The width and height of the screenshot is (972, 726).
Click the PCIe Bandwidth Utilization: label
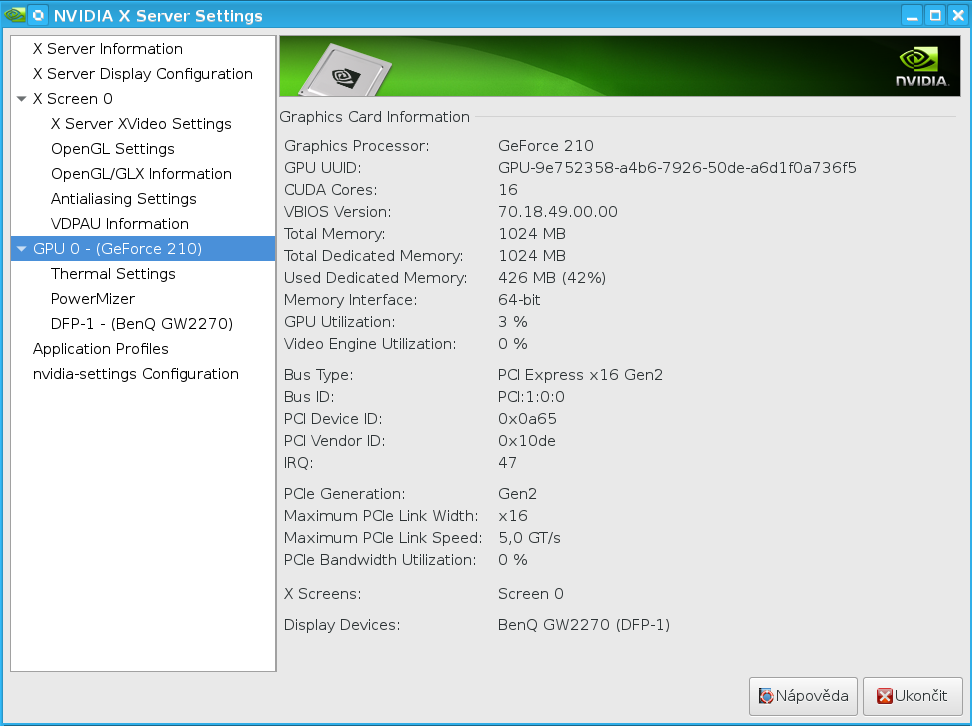(380, 560)
